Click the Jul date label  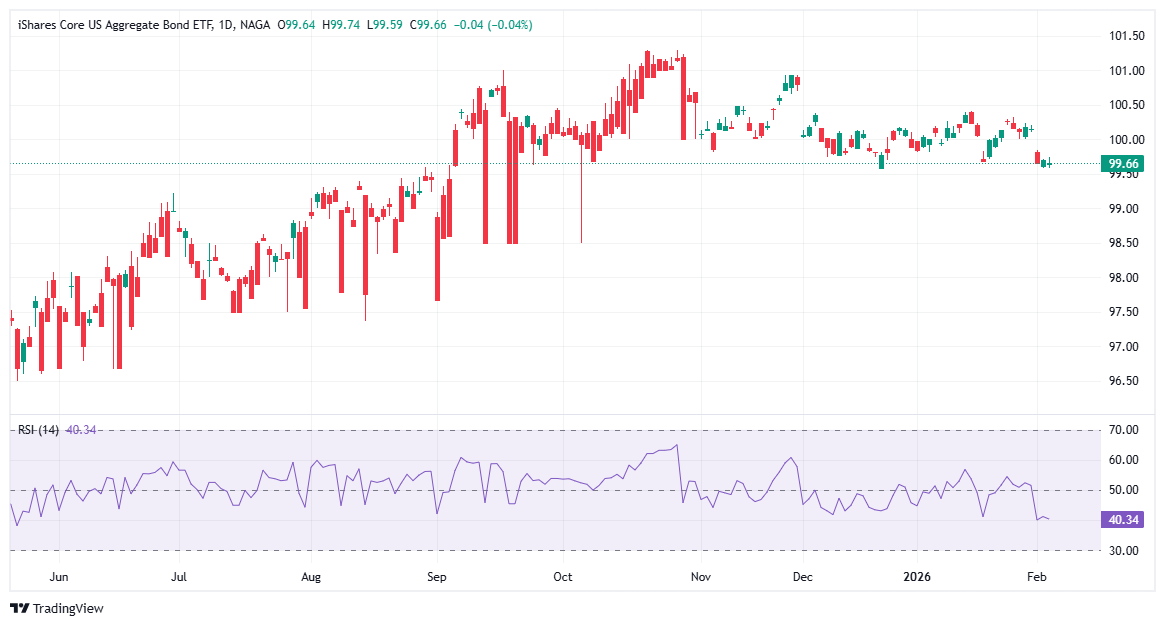tap(178, 577)
